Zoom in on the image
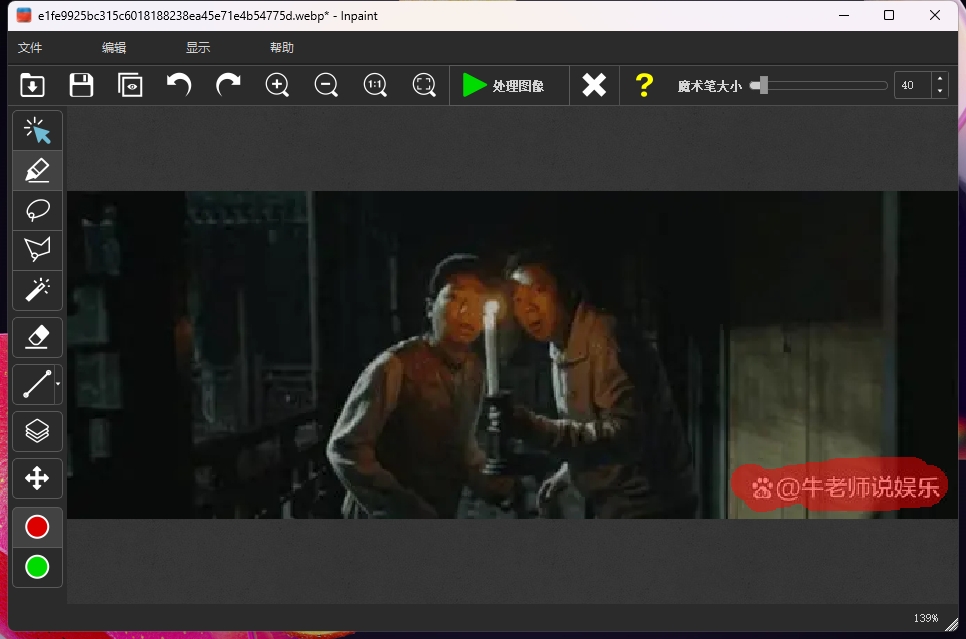This screenshot has height=639, width=966. point(277,85)
